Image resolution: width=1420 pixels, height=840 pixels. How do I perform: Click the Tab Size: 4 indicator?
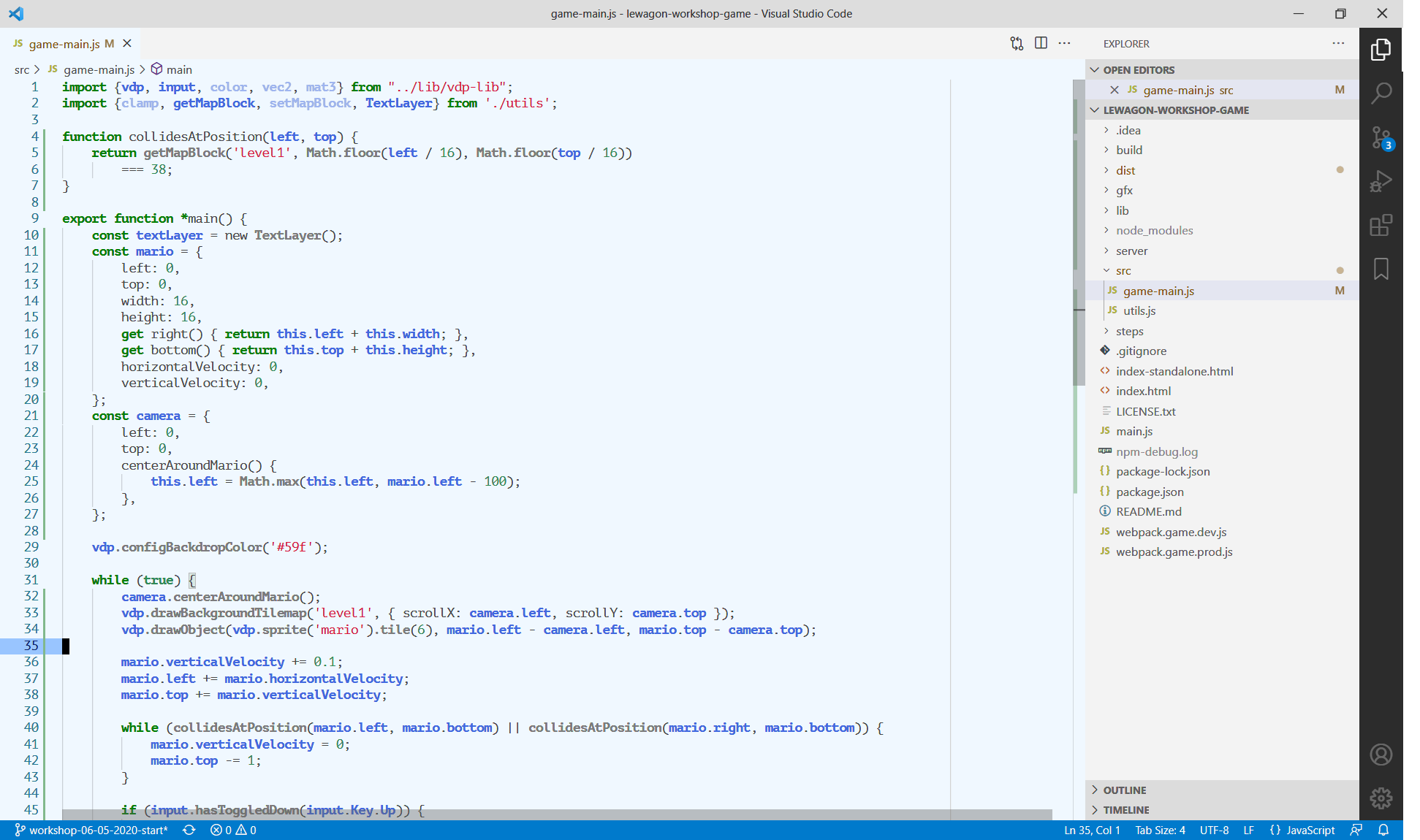click(1160, 830)
